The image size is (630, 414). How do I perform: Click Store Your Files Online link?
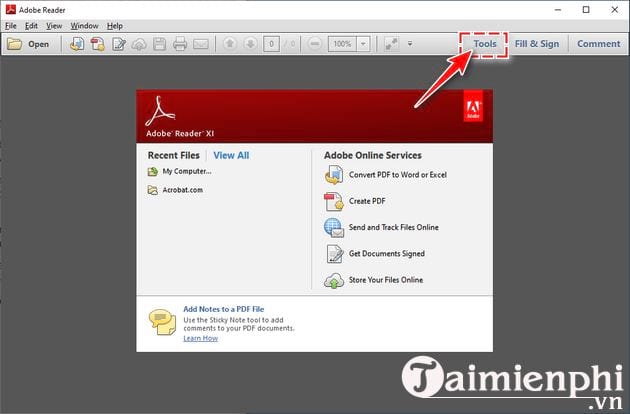[386, 280]
